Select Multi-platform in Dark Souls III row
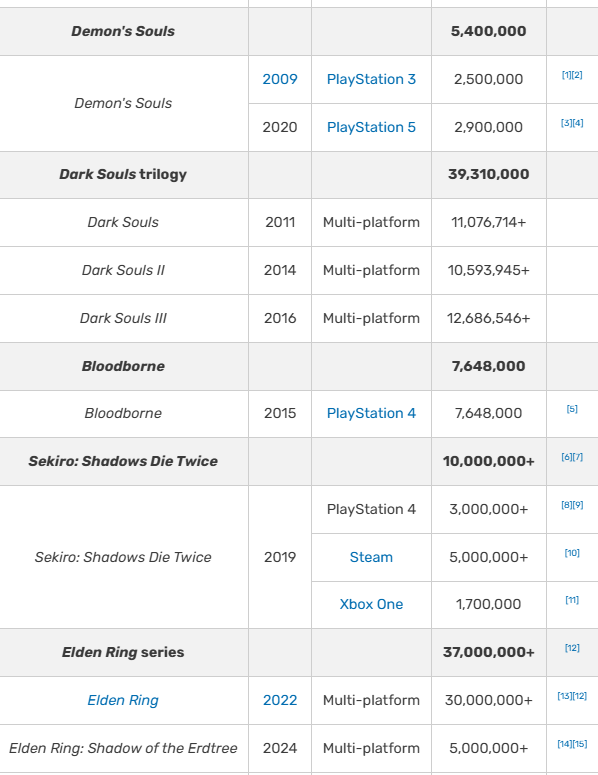 click(371, 318)
